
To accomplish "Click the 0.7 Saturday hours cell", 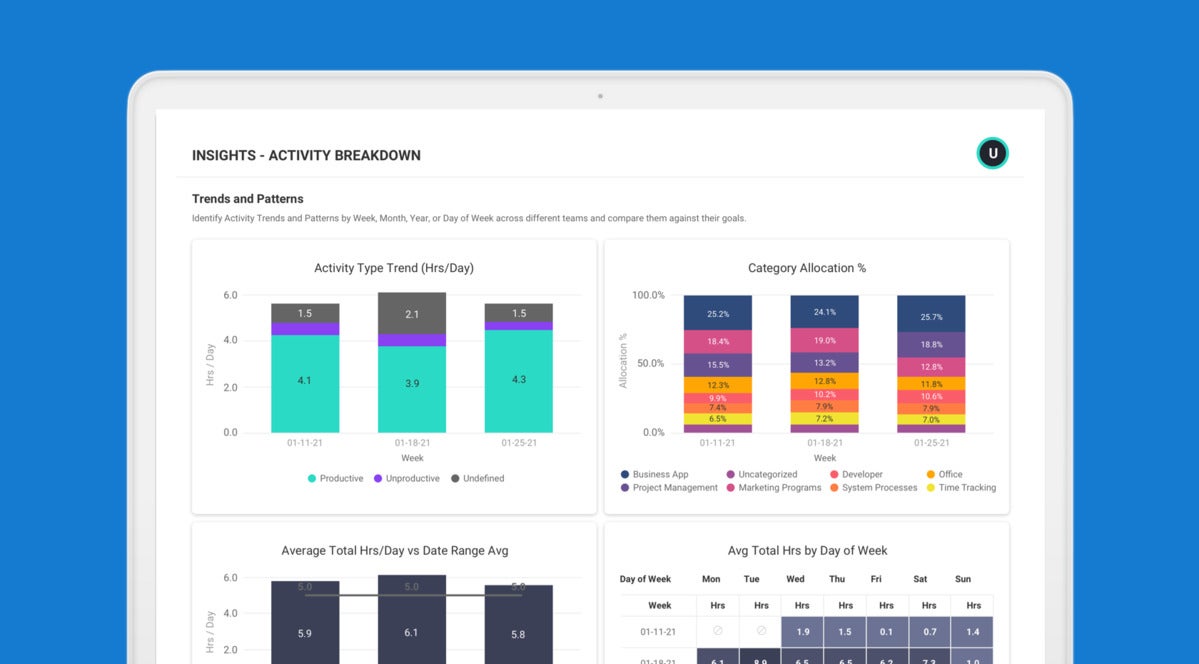I will click(x=929, y=632).
